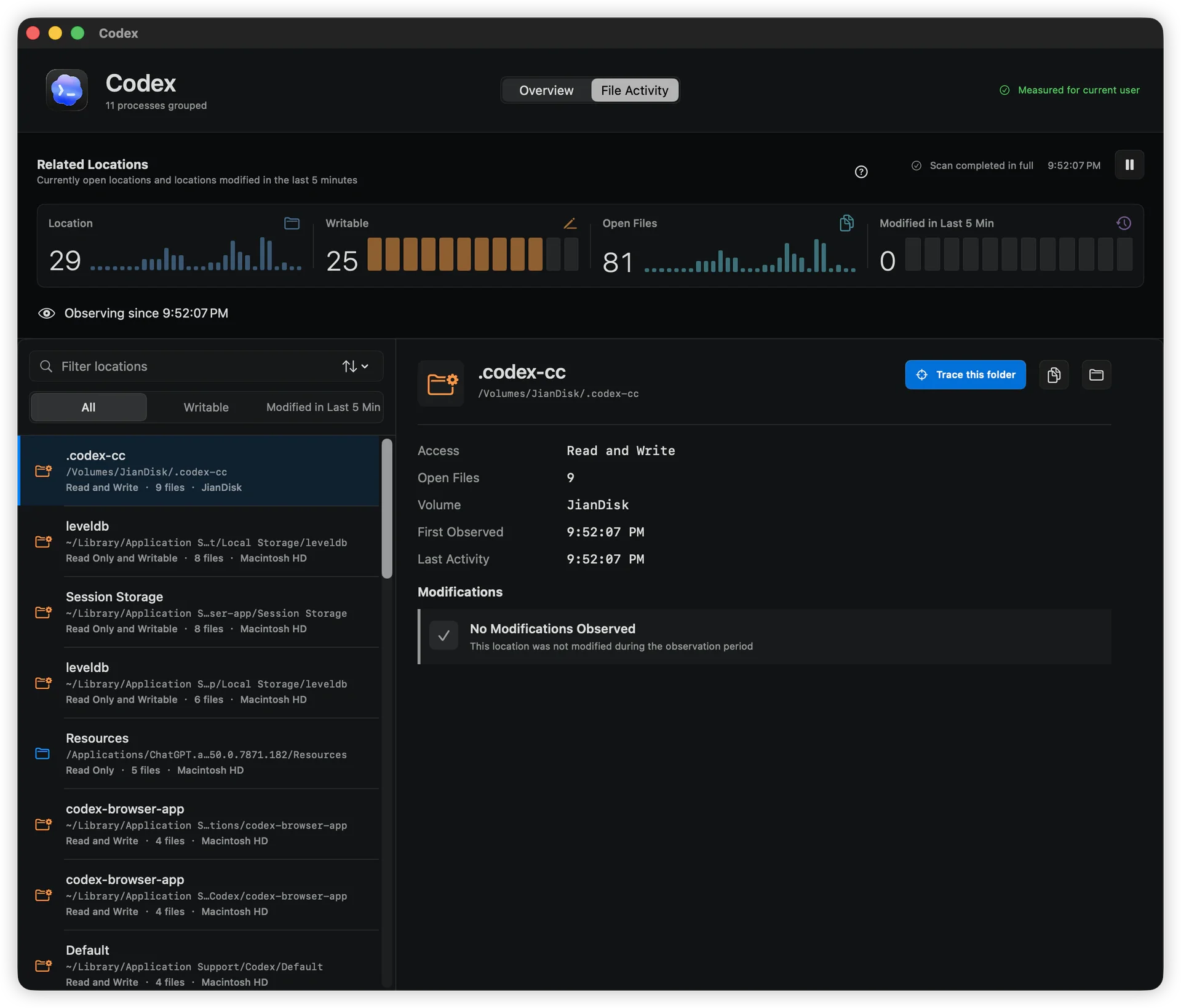Click the Modified in Last 5 Min clock icon
This screenshot has height=1008, width=1181.
click(x=1124, y=223)
